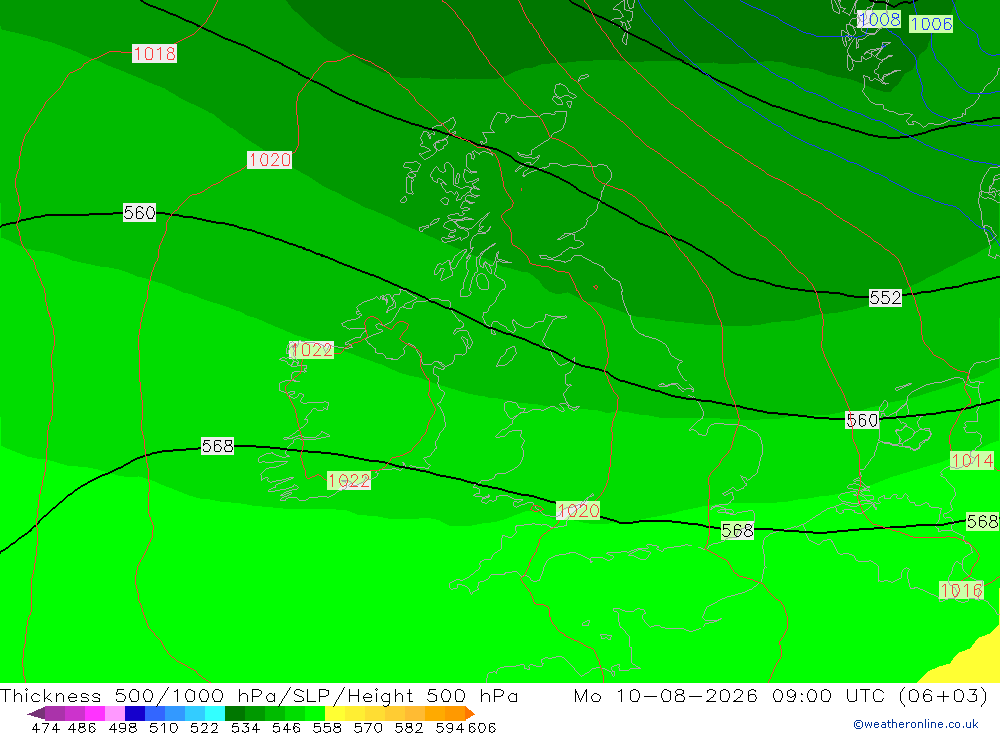Click the blue '1008' isobar label
Screen dimensions: 1000x733
click(x=879, y=20)
